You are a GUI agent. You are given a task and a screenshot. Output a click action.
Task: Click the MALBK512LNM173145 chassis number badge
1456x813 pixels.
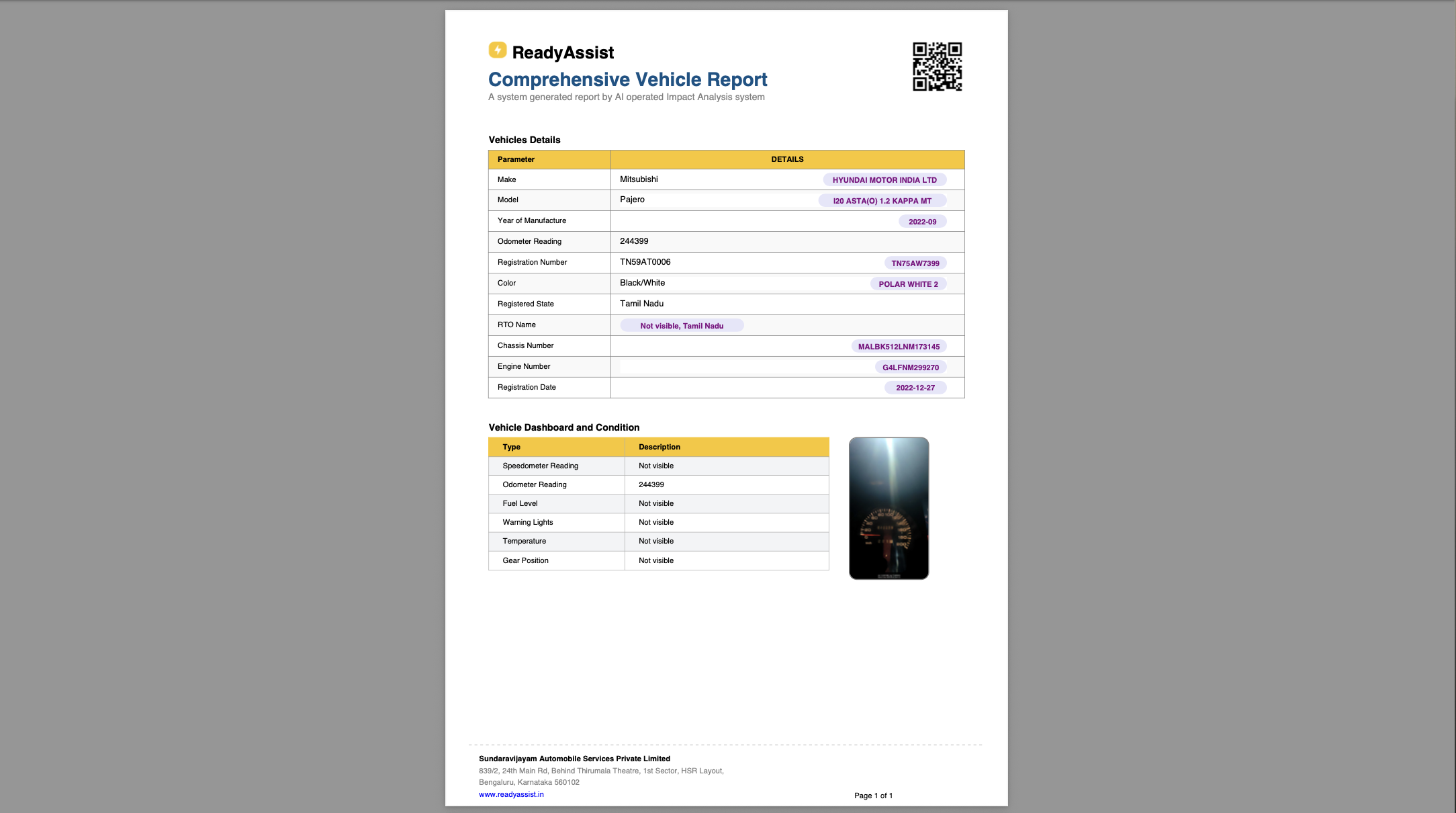(x=899, y=347)
